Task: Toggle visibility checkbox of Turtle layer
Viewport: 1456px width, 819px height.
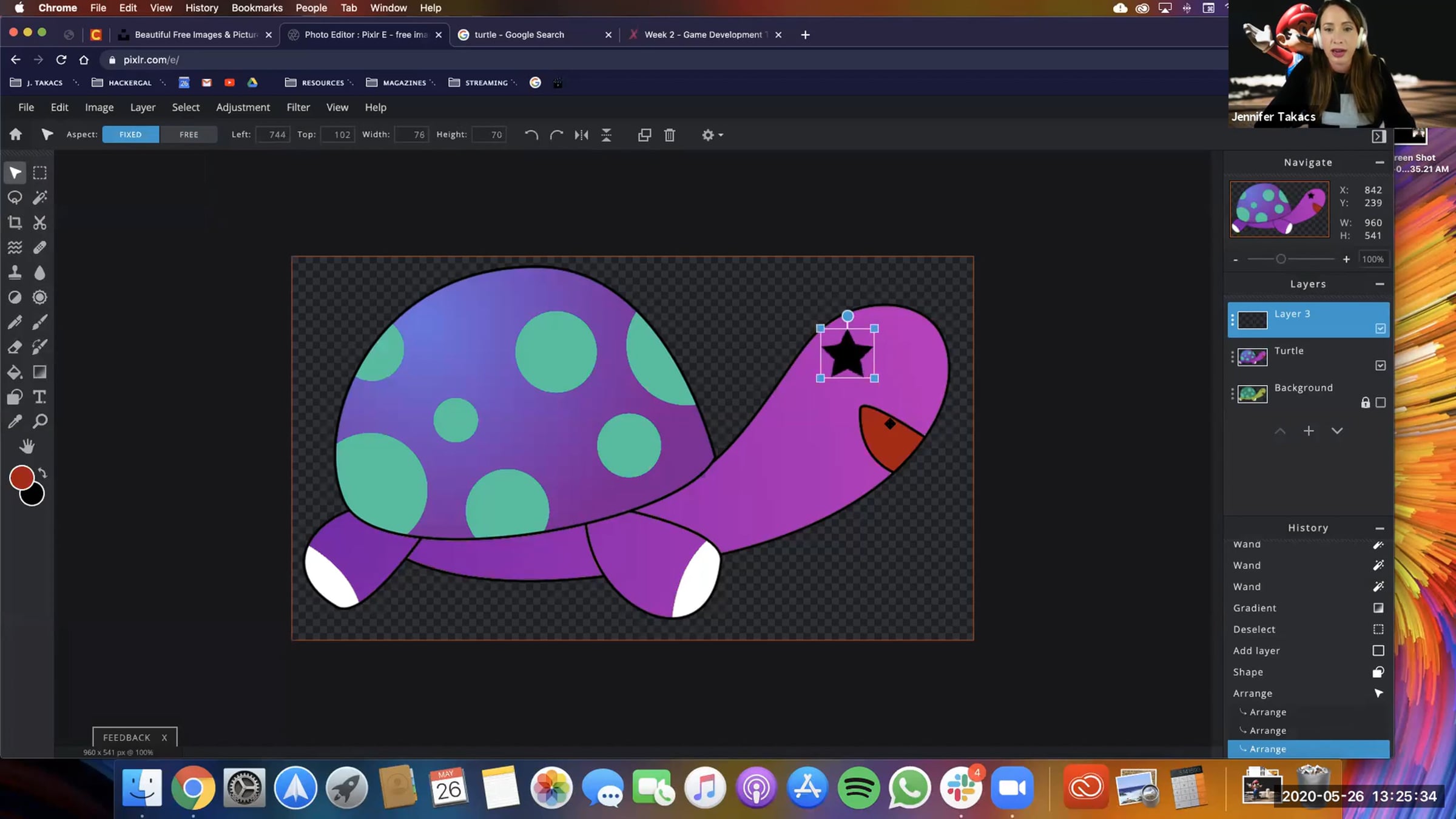Action: [1380, 365]
